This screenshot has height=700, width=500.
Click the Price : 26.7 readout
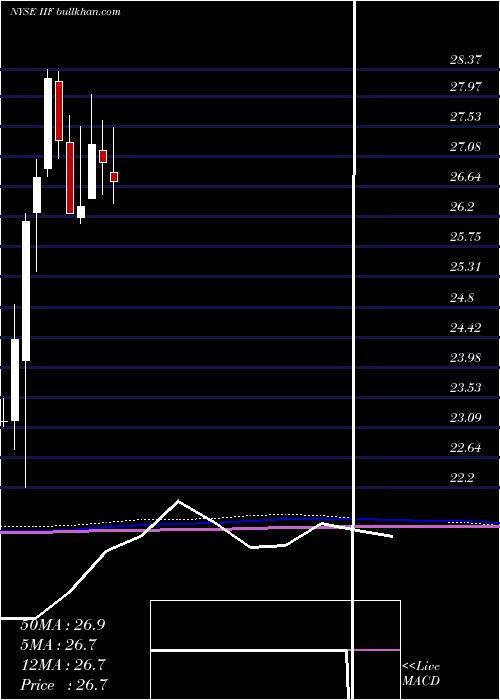[64, 685]
